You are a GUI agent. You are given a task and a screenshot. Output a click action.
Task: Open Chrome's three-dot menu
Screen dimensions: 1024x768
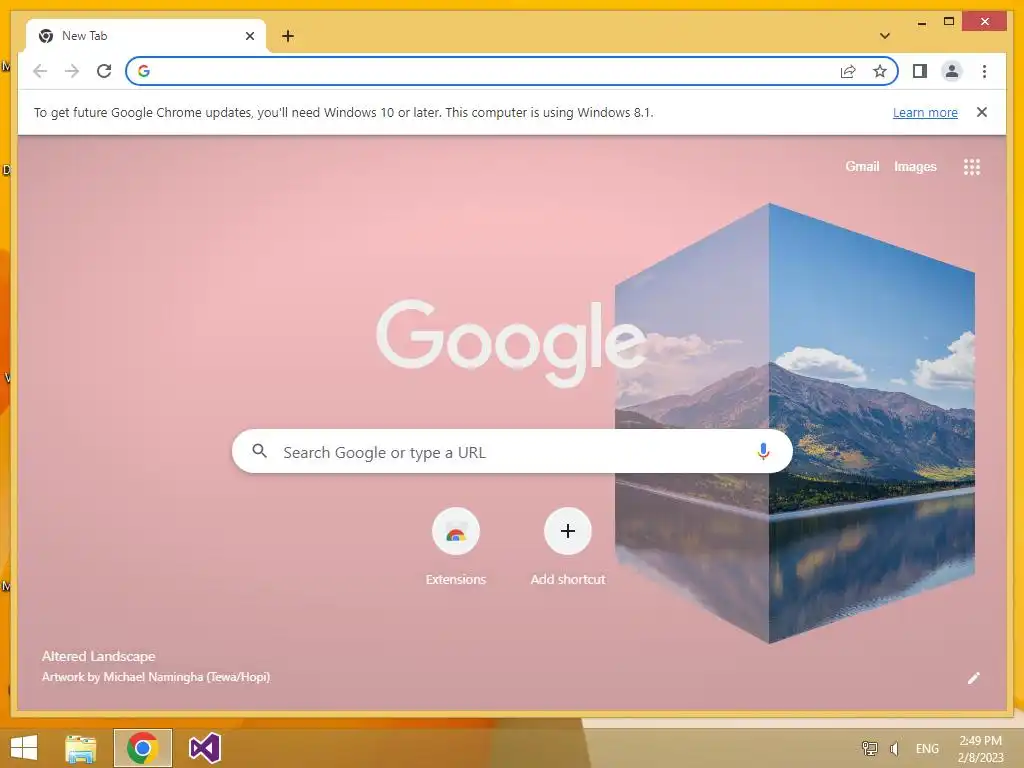click(x=984, y=71)
